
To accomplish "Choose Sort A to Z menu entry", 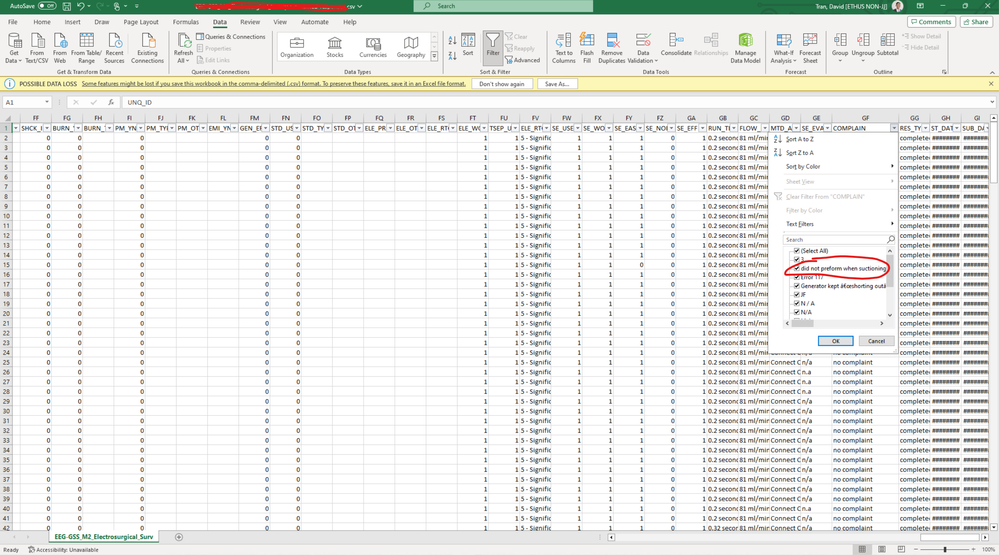I will click(800, 139).
